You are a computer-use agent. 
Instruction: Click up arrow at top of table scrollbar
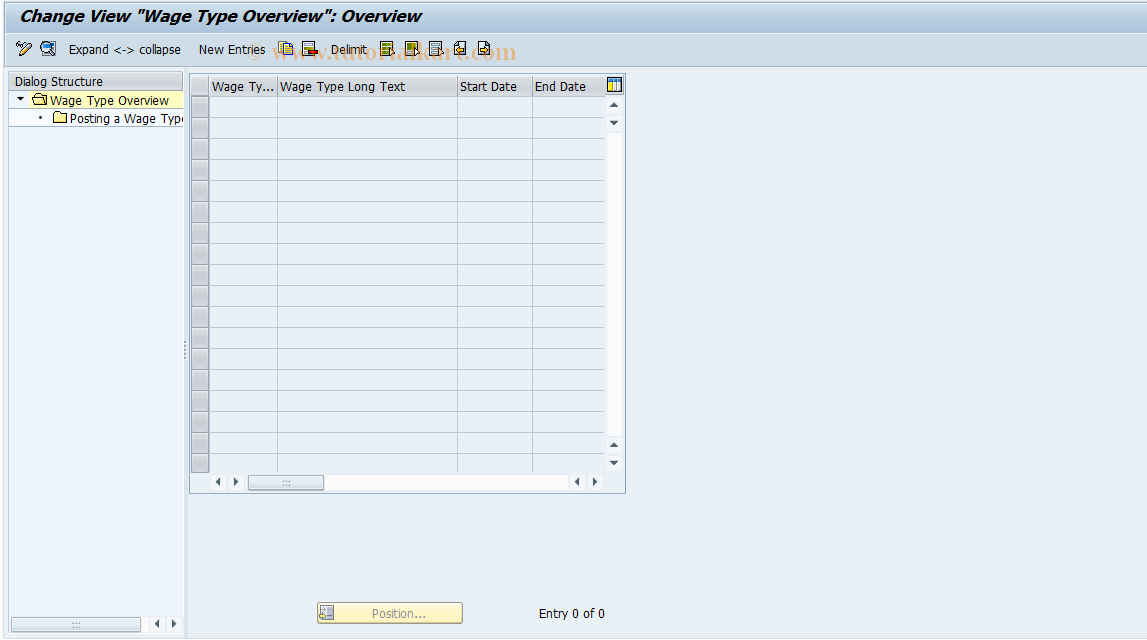click(614, 105)
